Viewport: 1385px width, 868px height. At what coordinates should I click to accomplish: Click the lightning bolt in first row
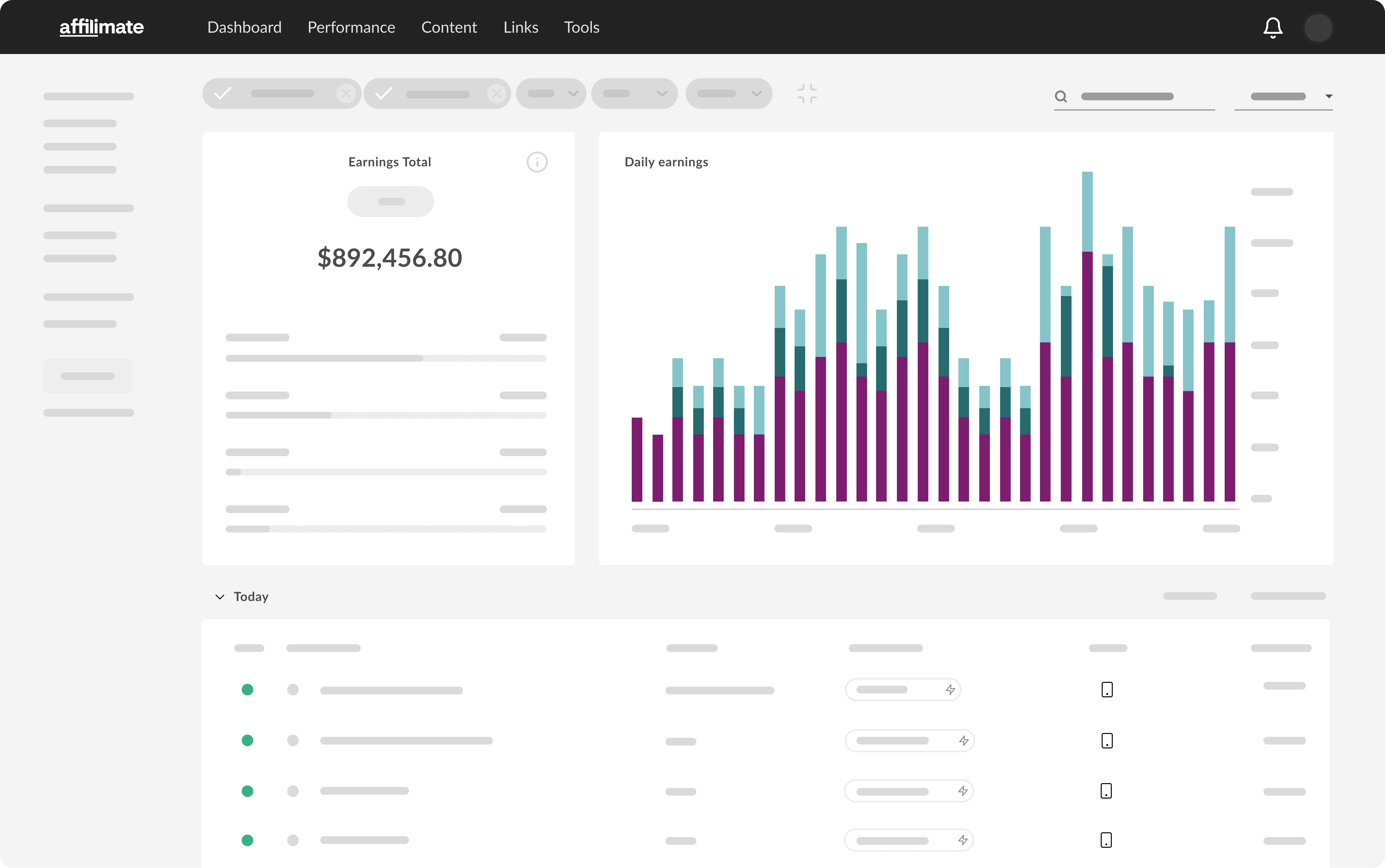point(951,690)
